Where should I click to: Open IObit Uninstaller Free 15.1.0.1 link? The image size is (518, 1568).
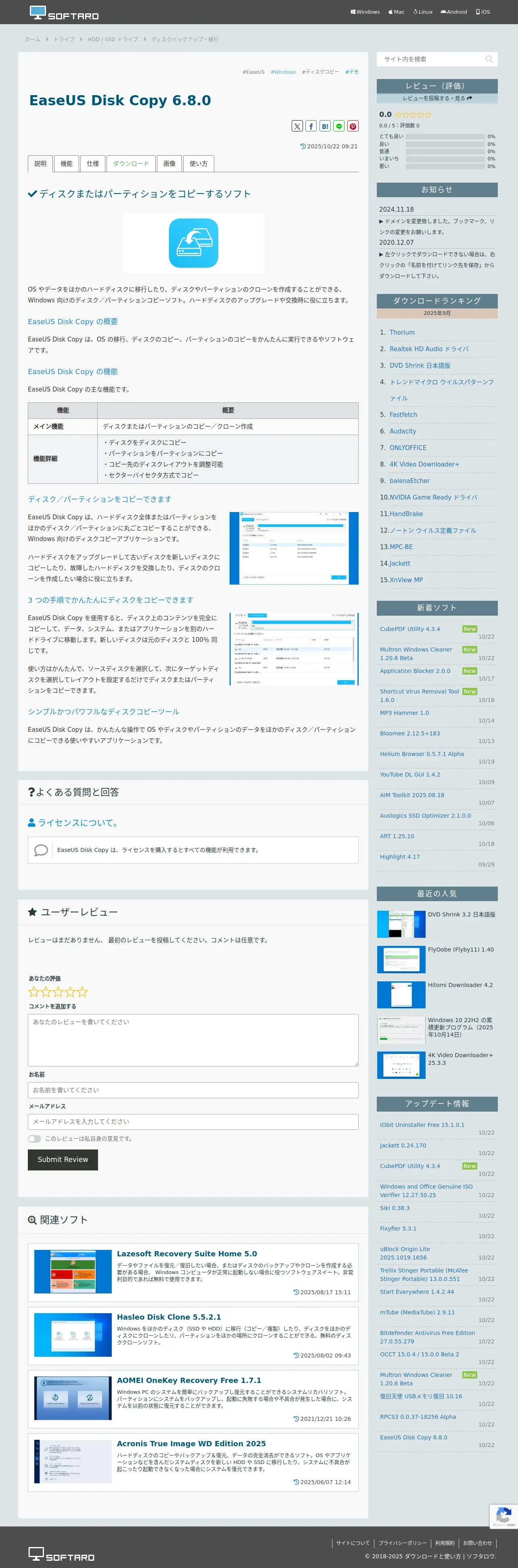[x=422, y=1125]
